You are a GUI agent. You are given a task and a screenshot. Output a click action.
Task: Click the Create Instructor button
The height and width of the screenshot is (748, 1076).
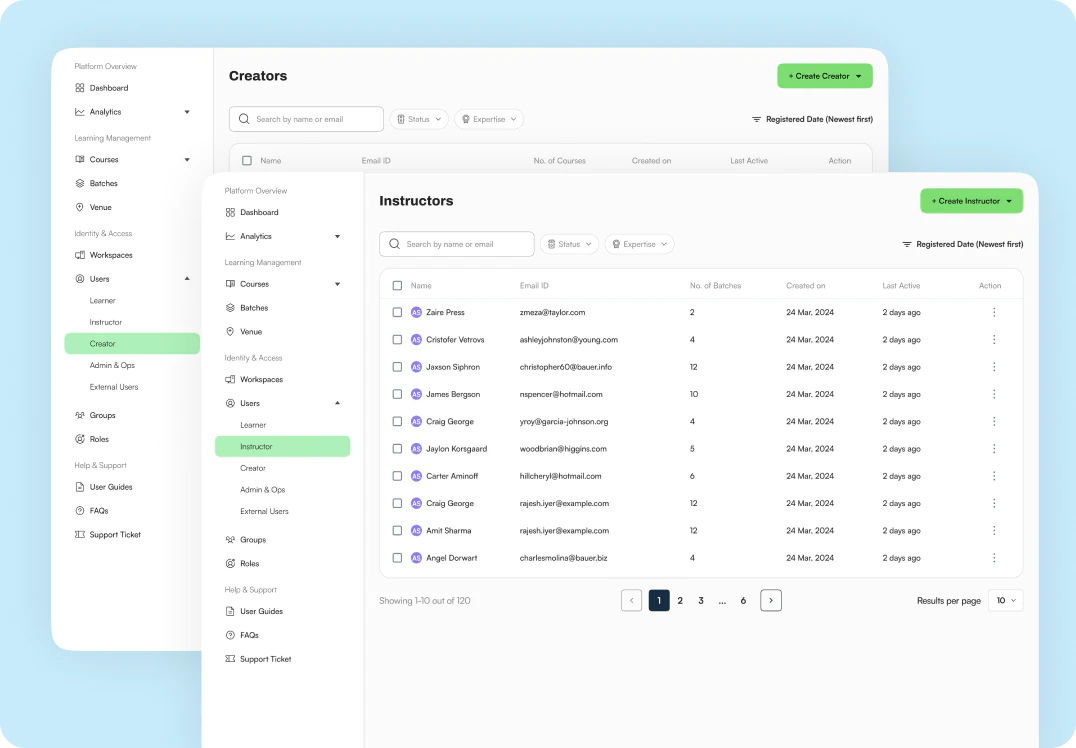pyautogui.click(x=972, y=201)
